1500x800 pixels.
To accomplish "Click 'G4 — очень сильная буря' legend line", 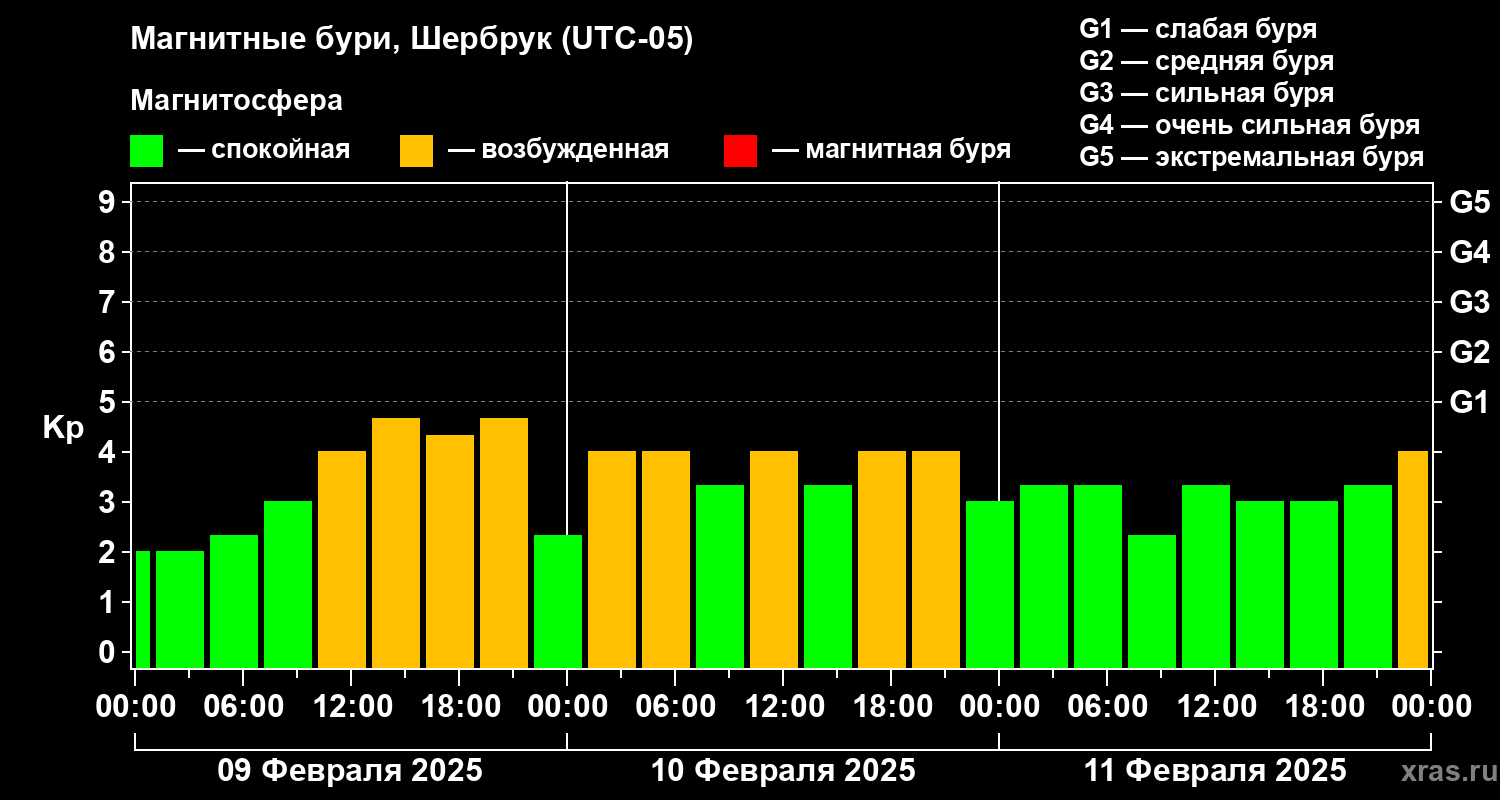I will (1250, 125).
